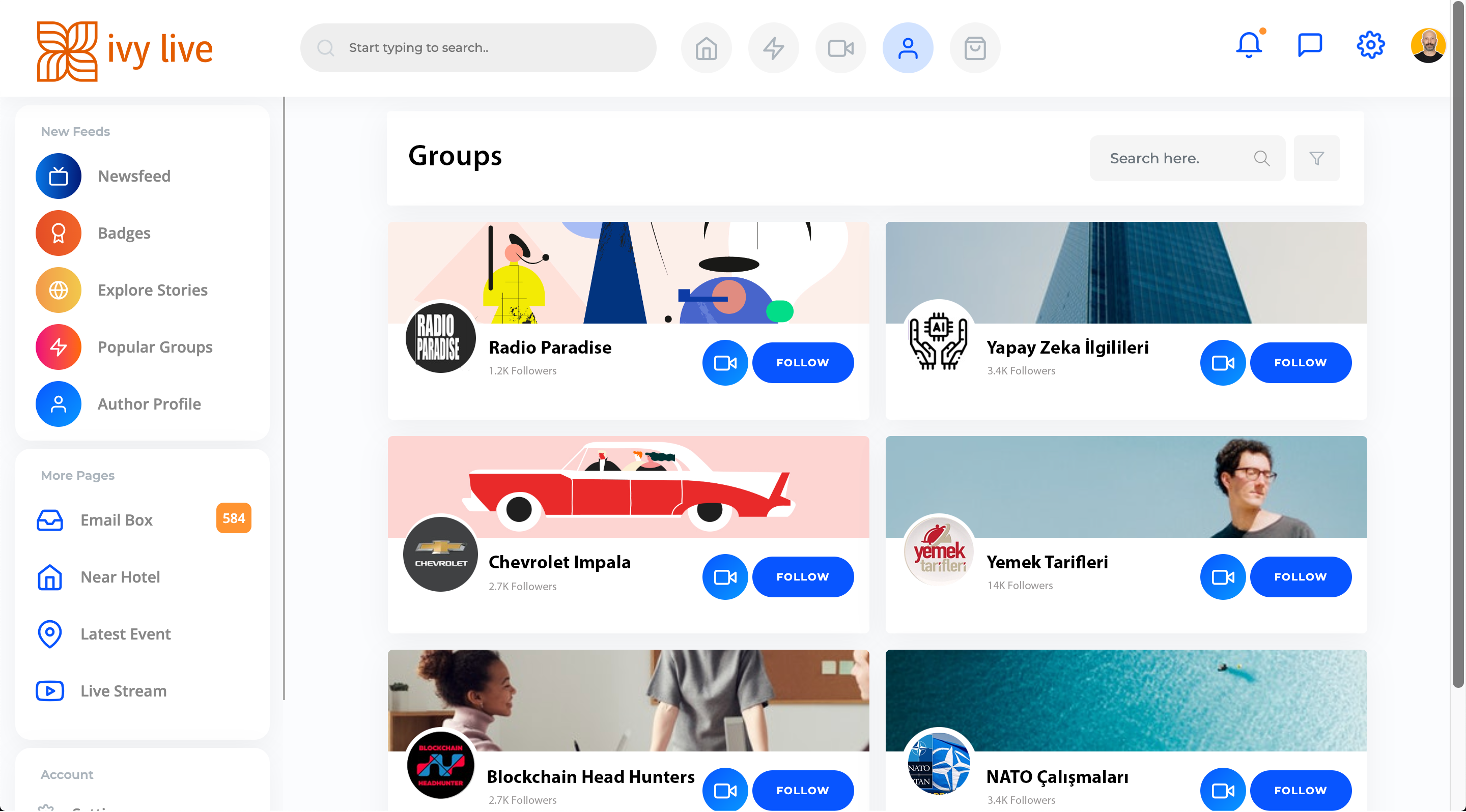Open Near Hotel page
Viewport: 1466px width, 812px height.
pyautogui.click(x=120, y=576)
